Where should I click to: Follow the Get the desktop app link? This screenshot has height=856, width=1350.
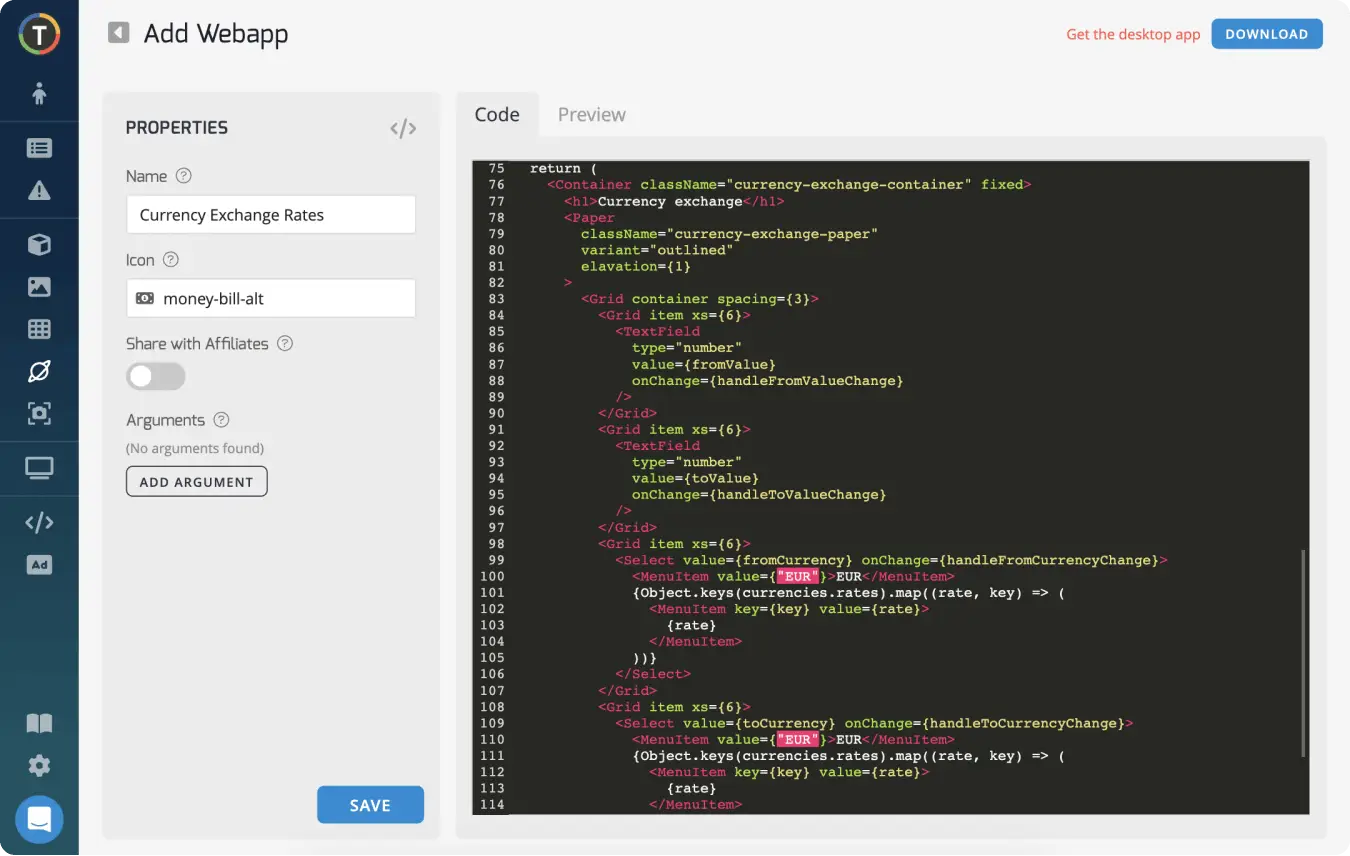point(1132,34)
